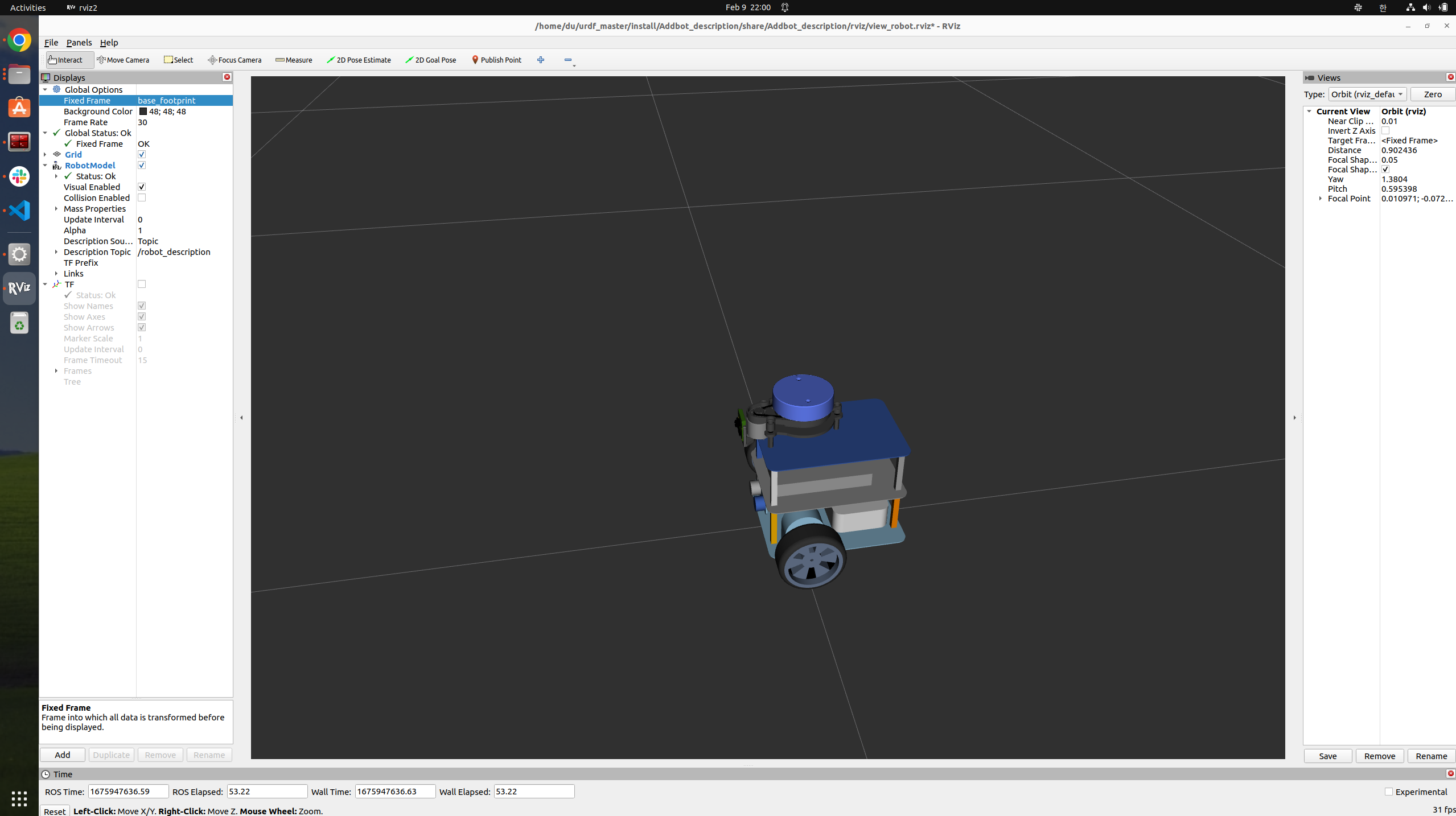
Task: Activate the Move Camera tool
Action: tap(123, 60)
